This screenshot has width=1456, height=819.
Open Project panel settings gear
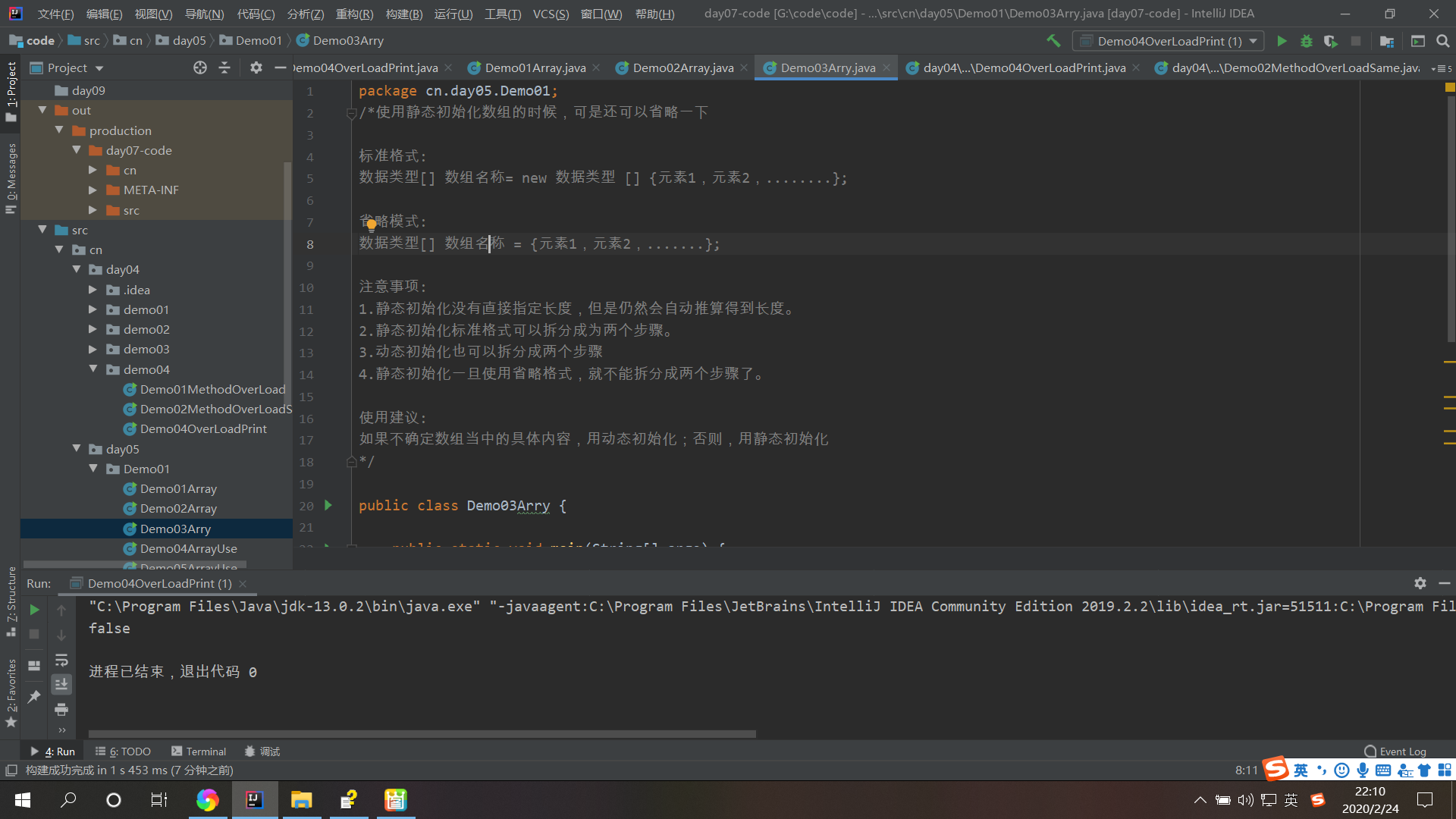[256, 67]
